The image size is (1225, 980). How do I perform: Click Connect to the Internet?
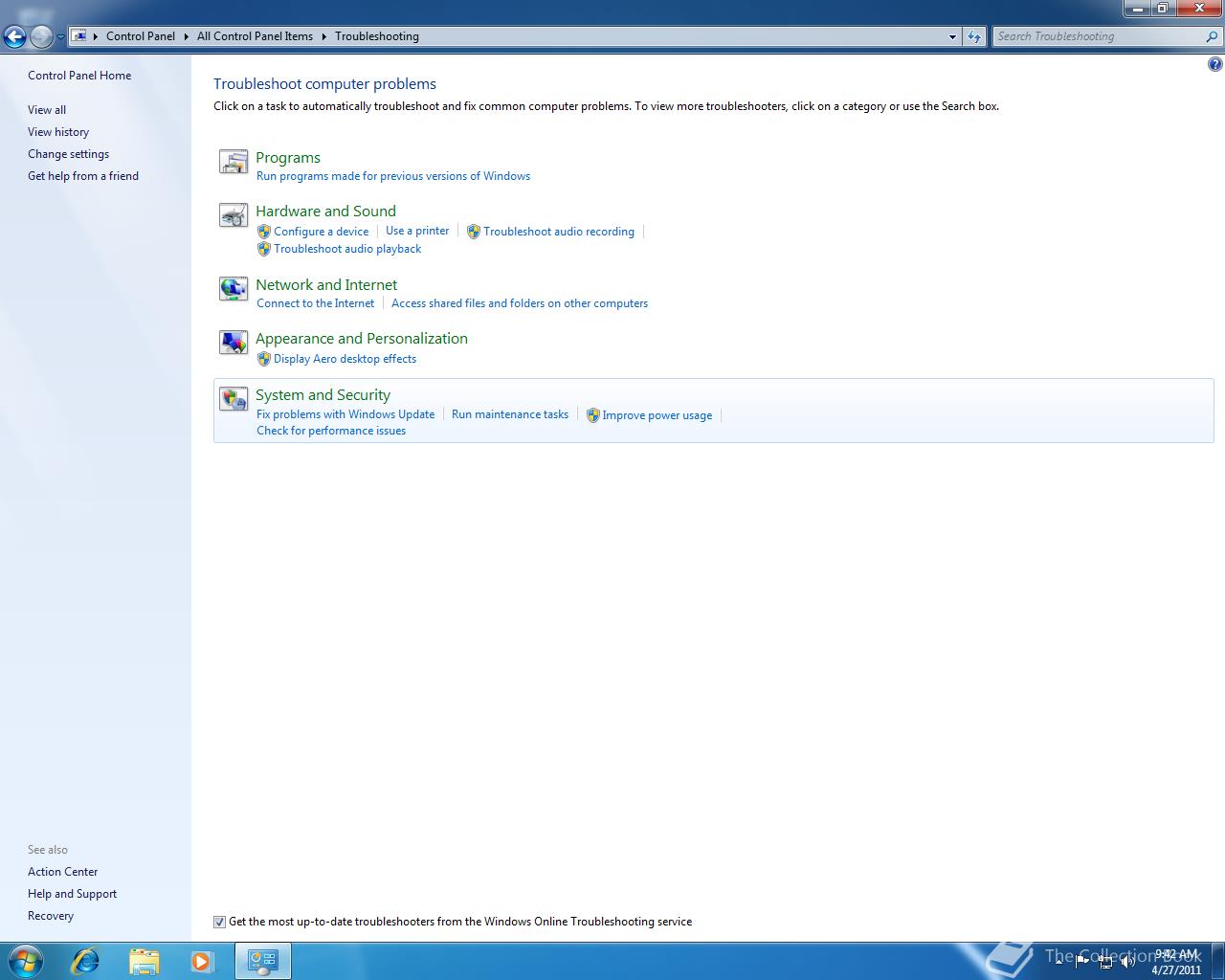316,303
